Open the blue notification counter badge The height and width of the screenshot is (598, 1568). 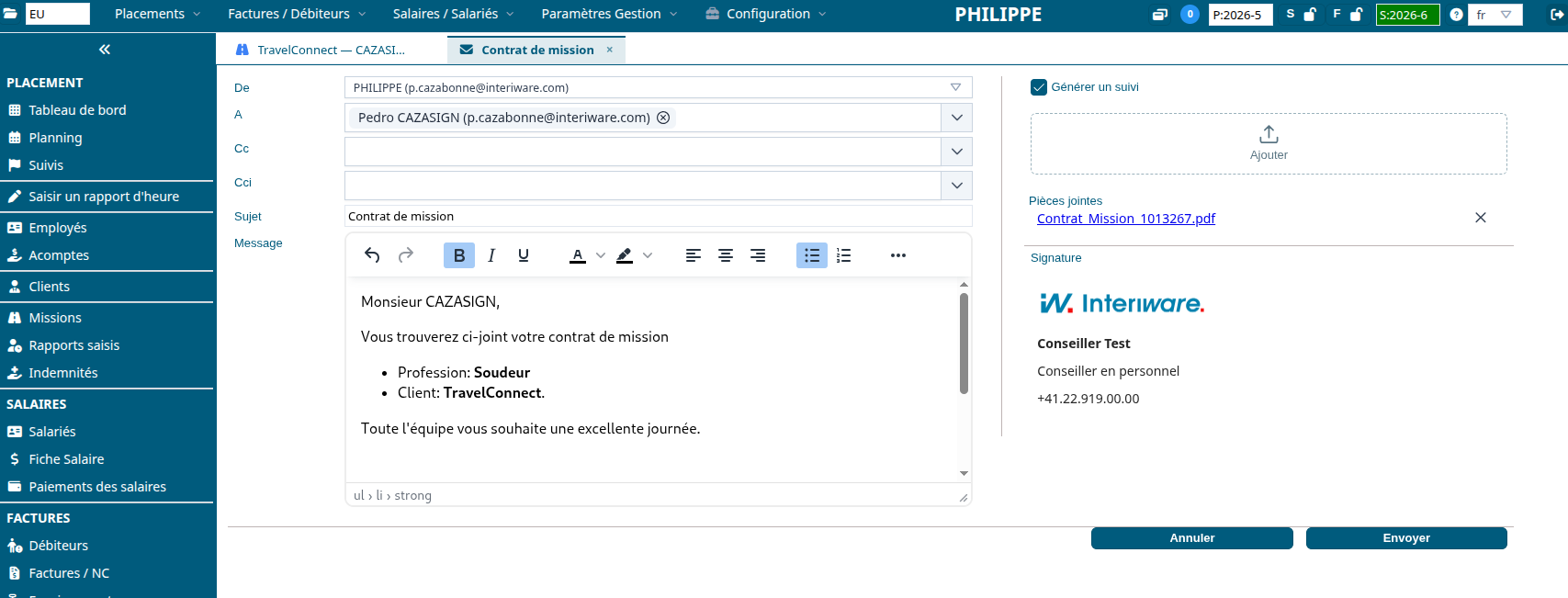tap(1190, 14)
